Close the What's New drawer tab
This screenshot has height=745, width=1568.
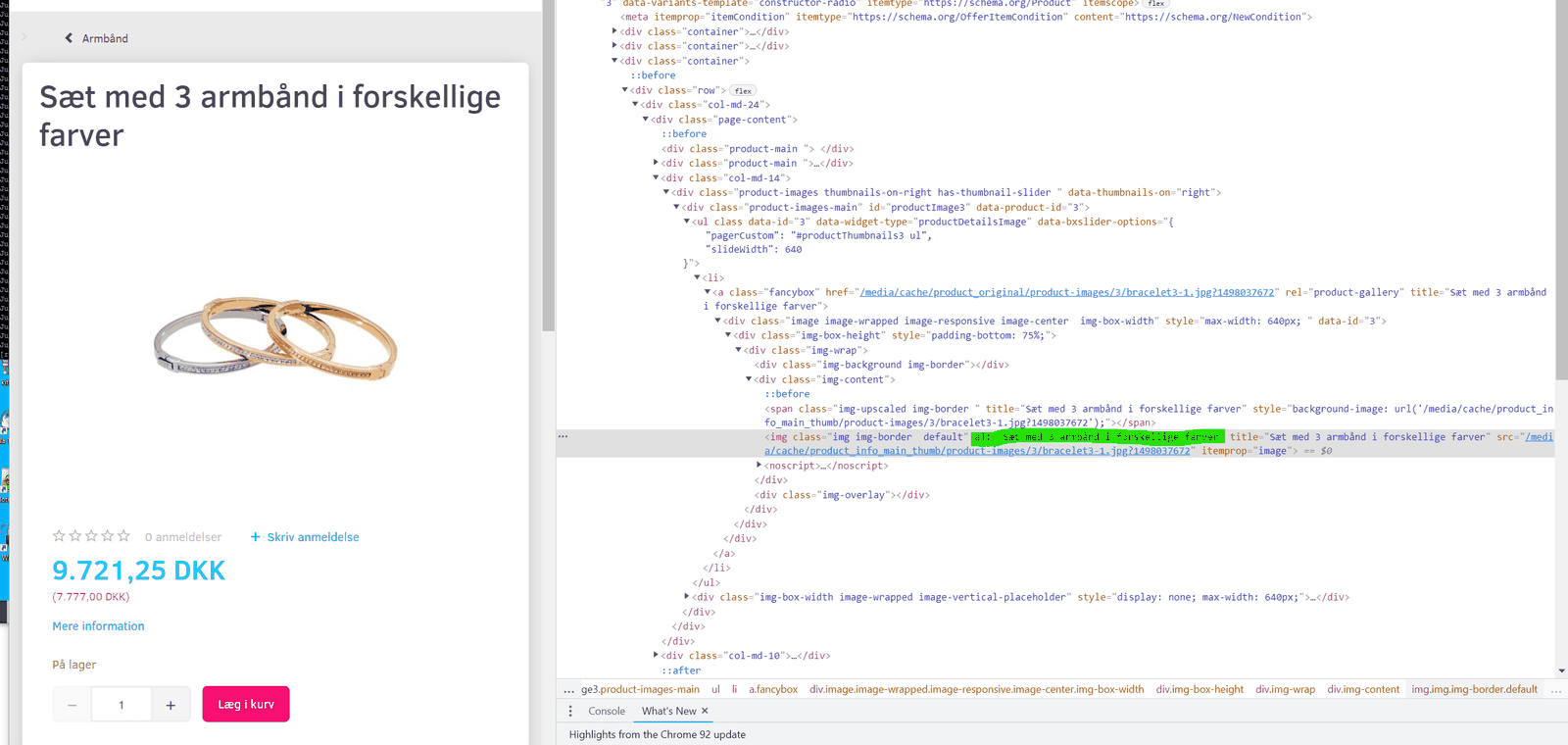705,711
